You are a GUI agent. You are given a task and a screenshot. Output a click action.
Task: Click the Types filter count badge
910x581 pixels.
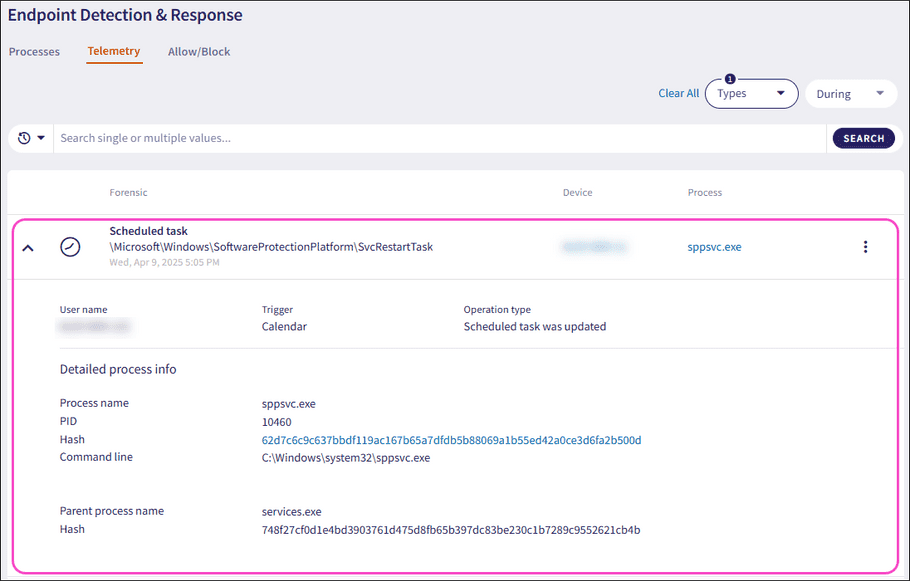730,79
